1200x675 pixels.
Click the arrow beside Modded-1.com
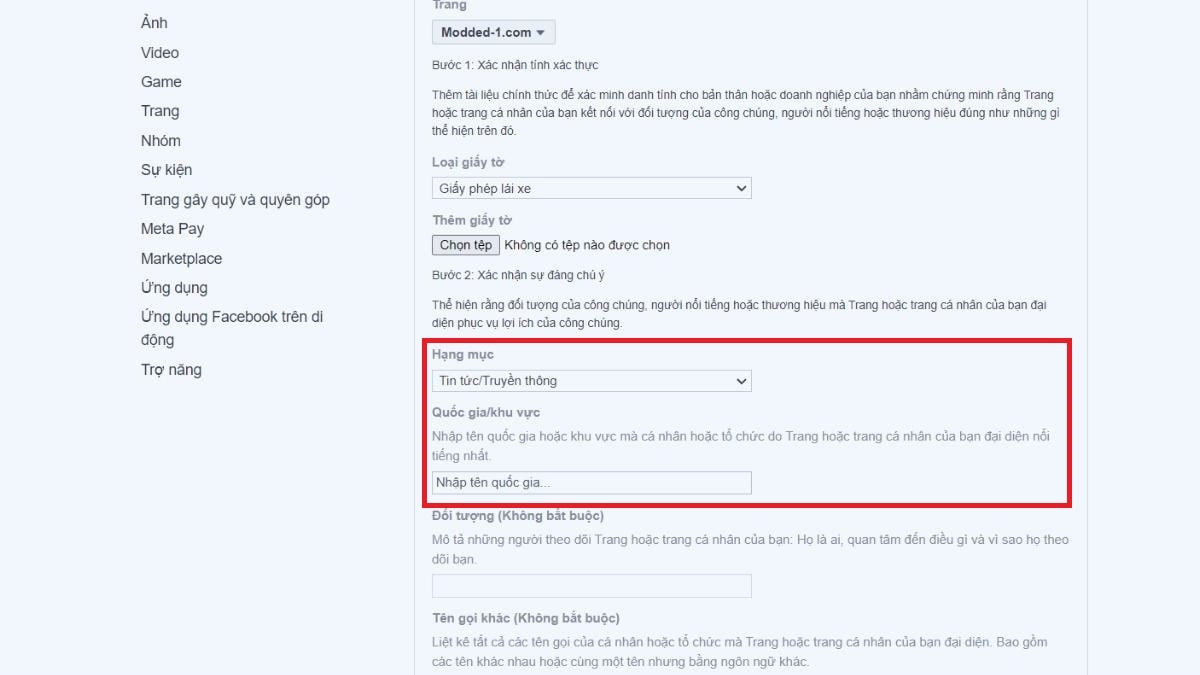pyautogui.click(x=541, y=33)
